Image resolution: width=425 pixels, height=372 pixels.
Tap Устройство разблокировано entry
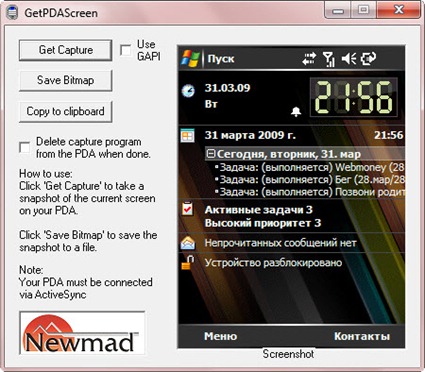273,263
